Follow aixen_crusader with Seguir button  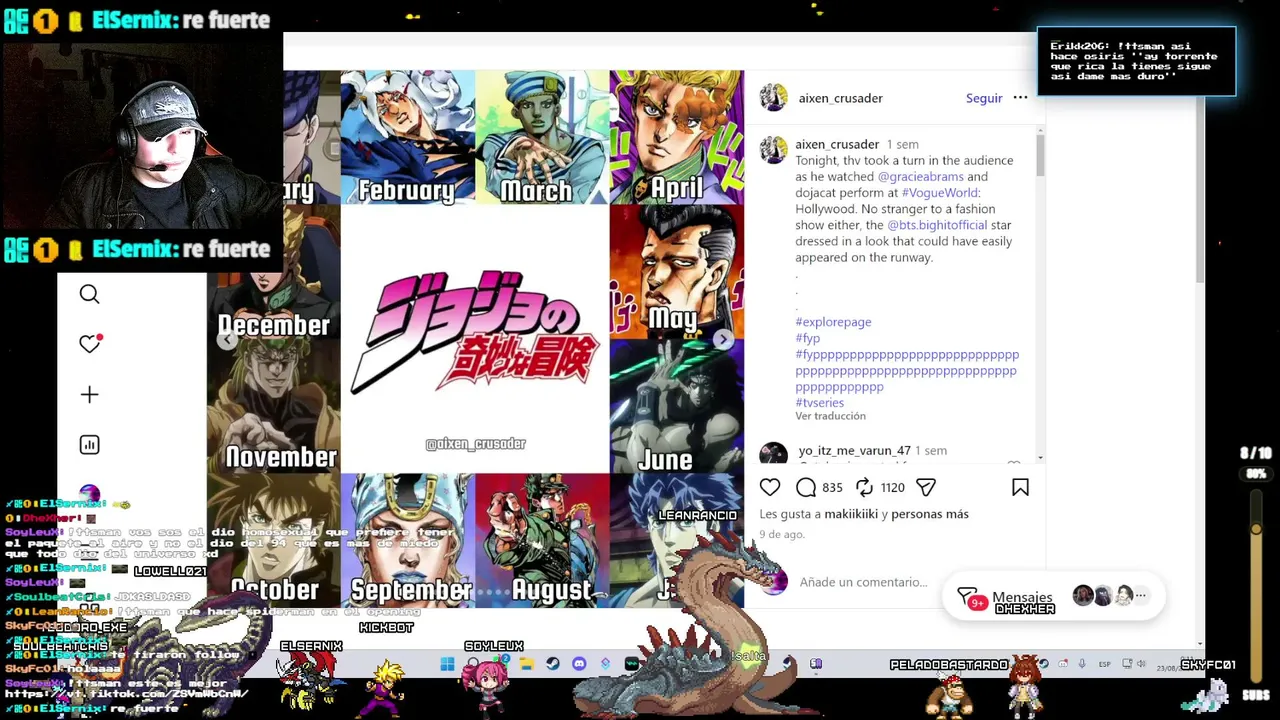(x=984, y=98)
